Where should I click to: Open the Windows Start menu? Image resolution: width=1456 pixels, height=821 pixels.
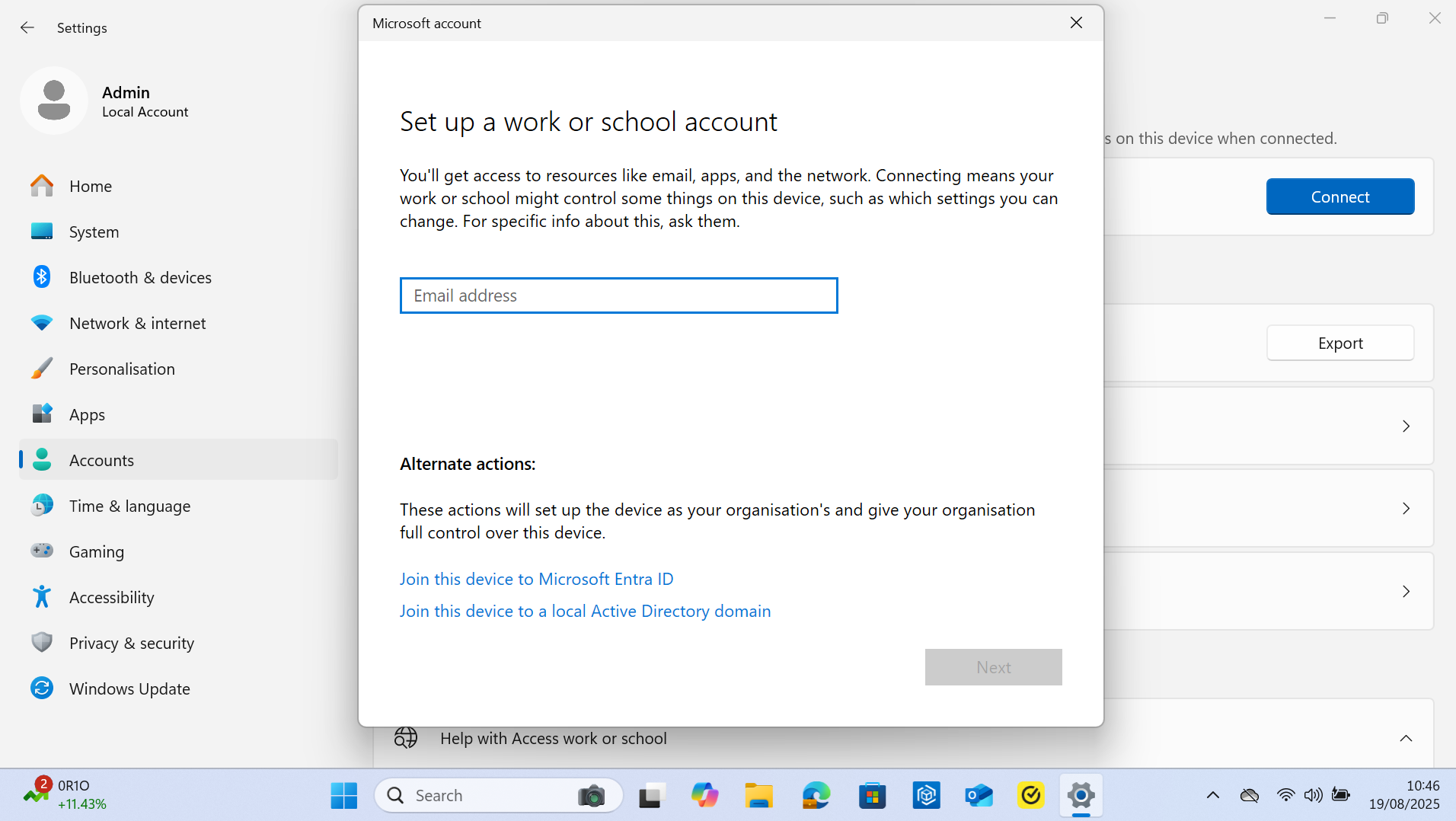(344, 796)
